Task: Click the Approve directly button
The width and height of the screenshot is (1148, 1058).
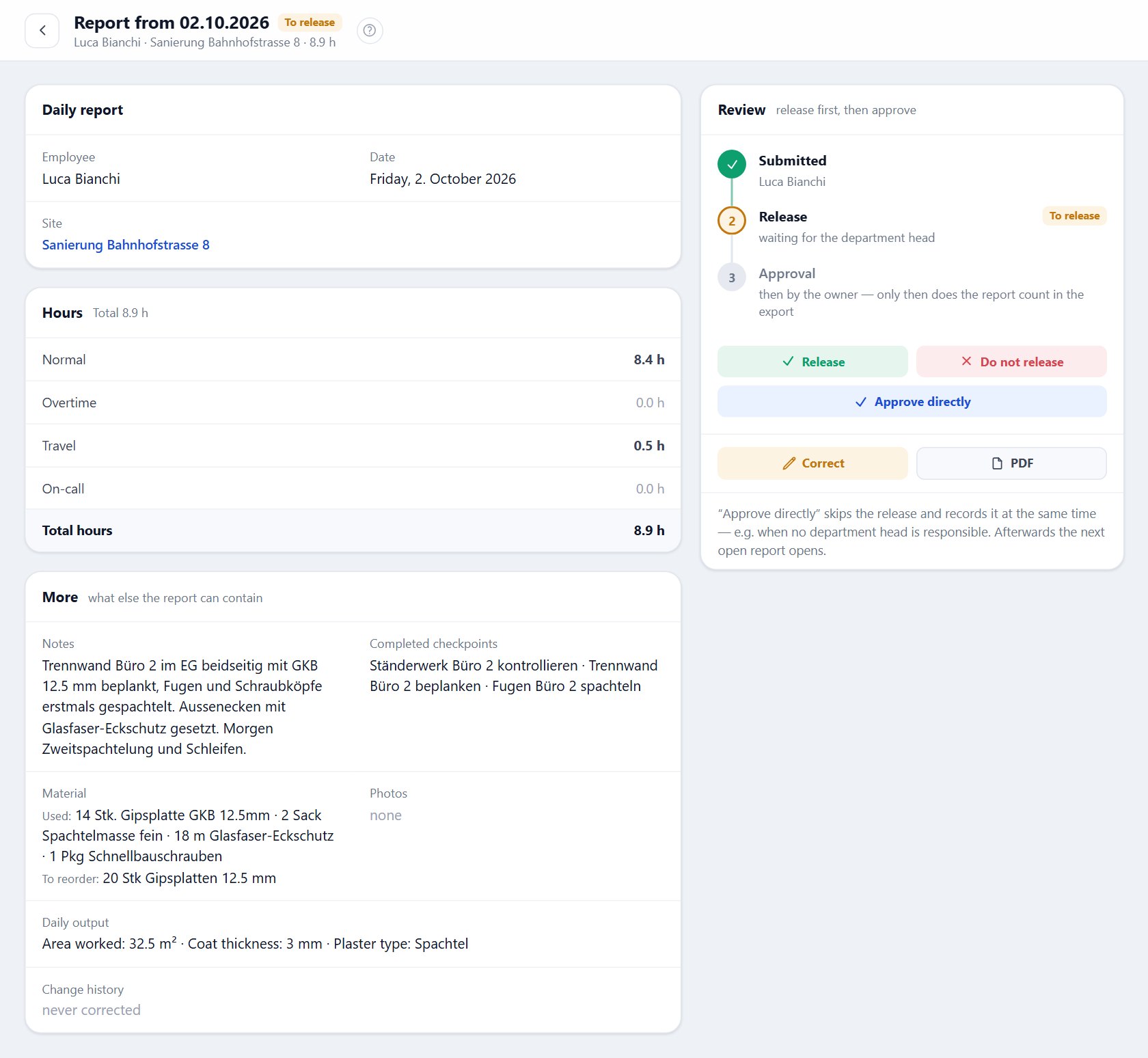Action: tap(912, 402)
